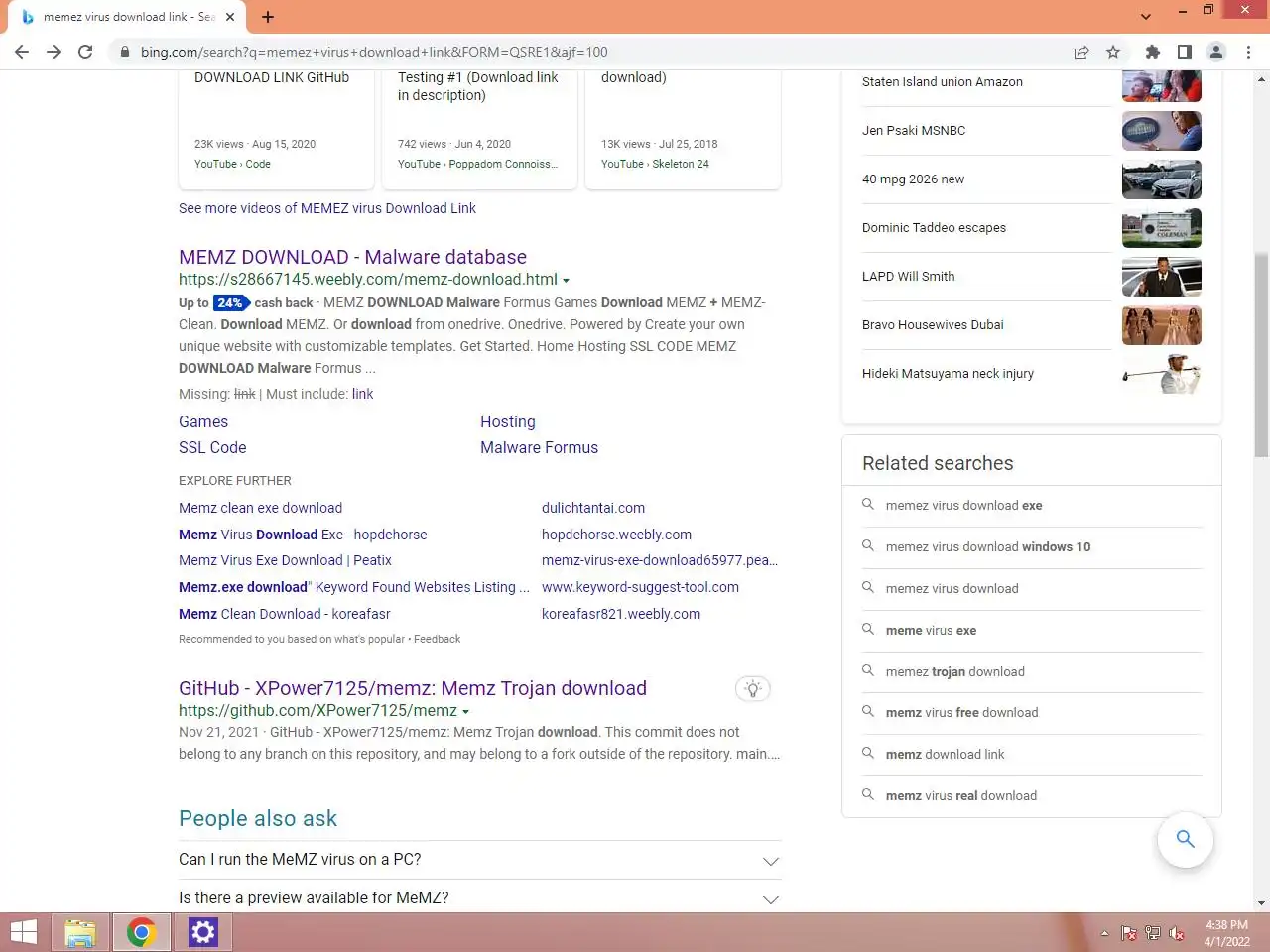
Task: Expand 'Is there a preview available for MeMZ?'
Action: coord(479,898)
